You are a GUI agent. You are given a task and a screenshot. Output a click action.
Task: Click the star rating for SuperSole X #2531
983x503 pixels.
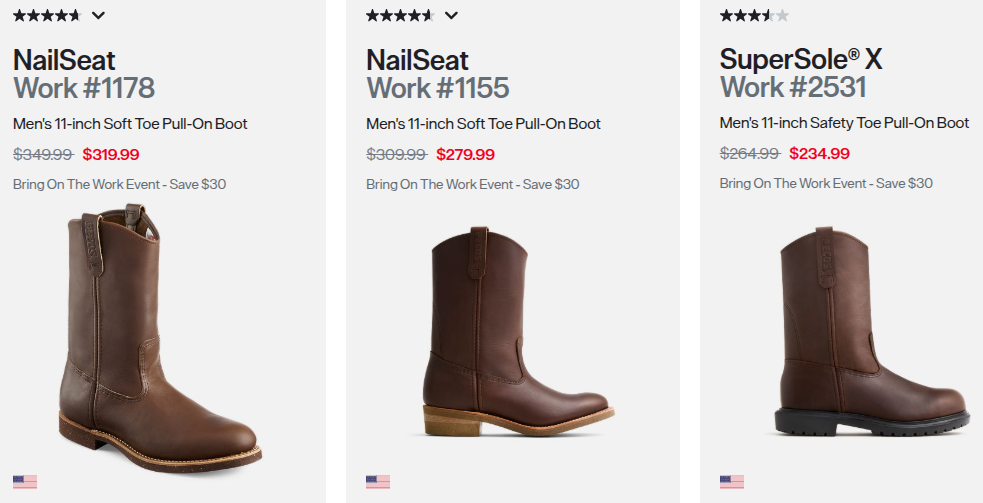[x=754, y=16]
